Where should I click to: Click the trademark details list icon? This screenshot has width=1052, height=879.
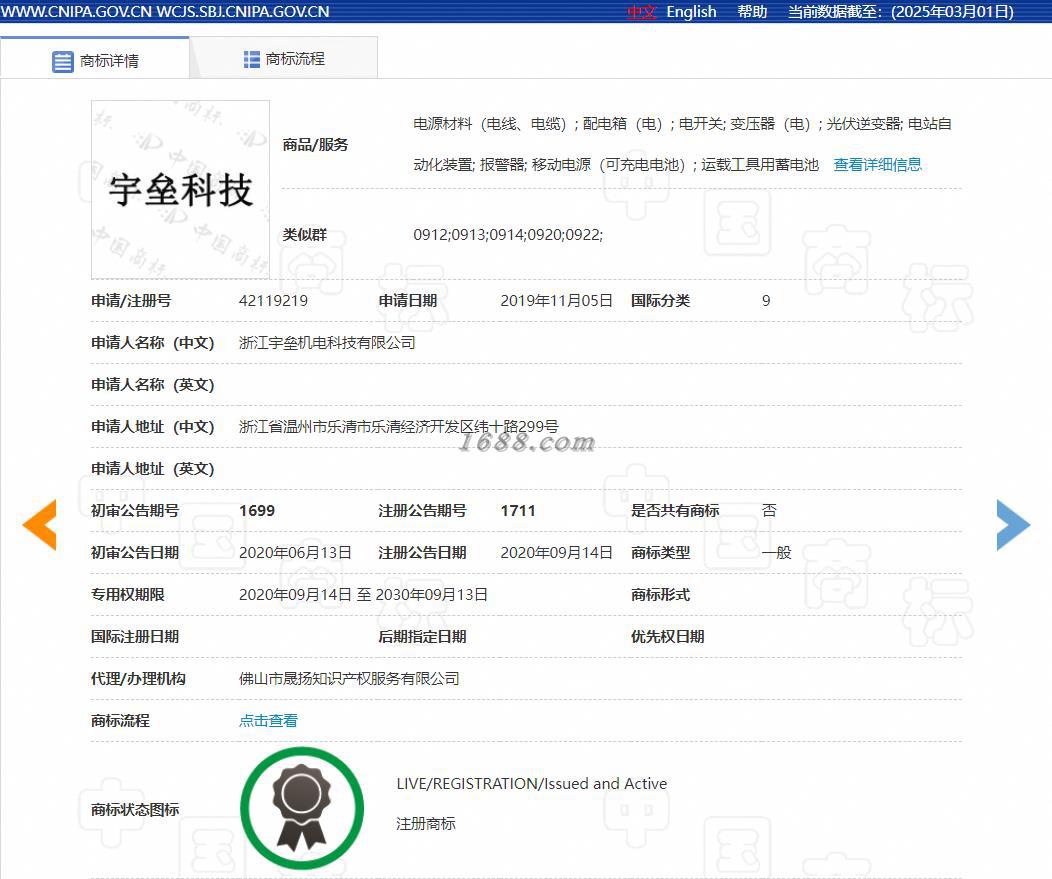[62, 61]
